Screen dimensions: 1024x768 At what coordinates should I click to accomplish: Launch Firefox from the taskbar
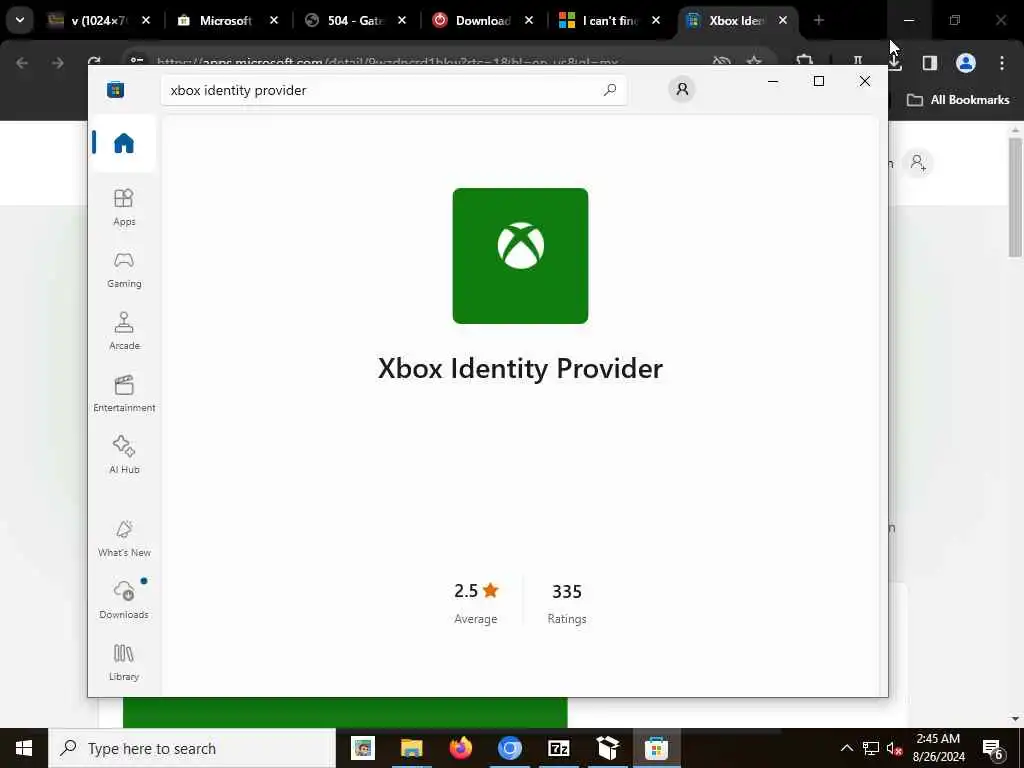(x=461, y=748)
